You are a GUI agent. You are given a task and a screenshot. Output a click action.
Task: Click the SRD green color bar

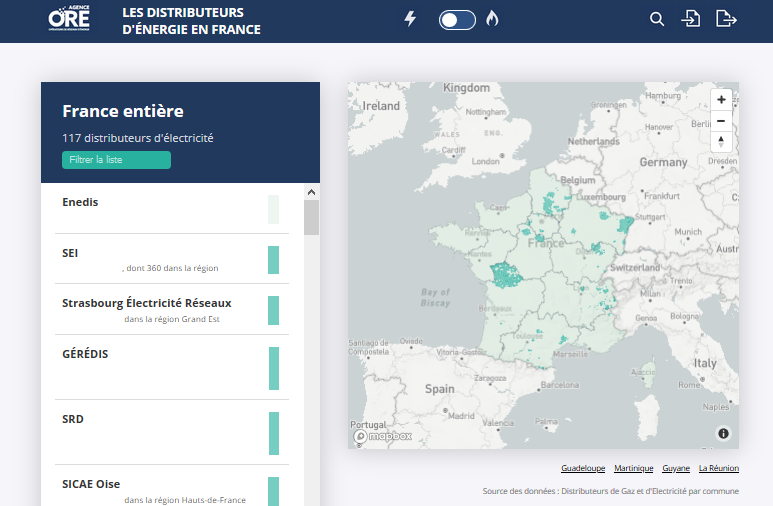coord(274,434)
